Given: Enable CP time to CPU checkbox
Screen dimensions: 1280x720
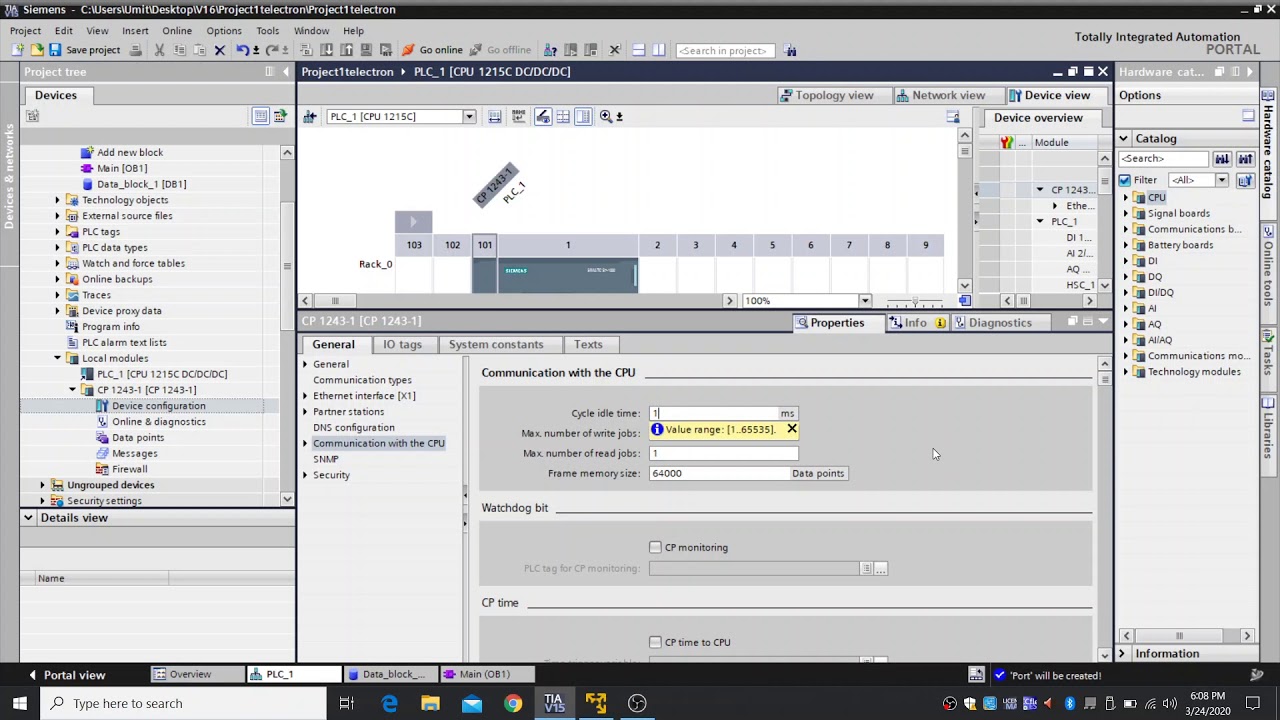Looking at the screenshot, I should pyautogui.click(x=655, y=642).
